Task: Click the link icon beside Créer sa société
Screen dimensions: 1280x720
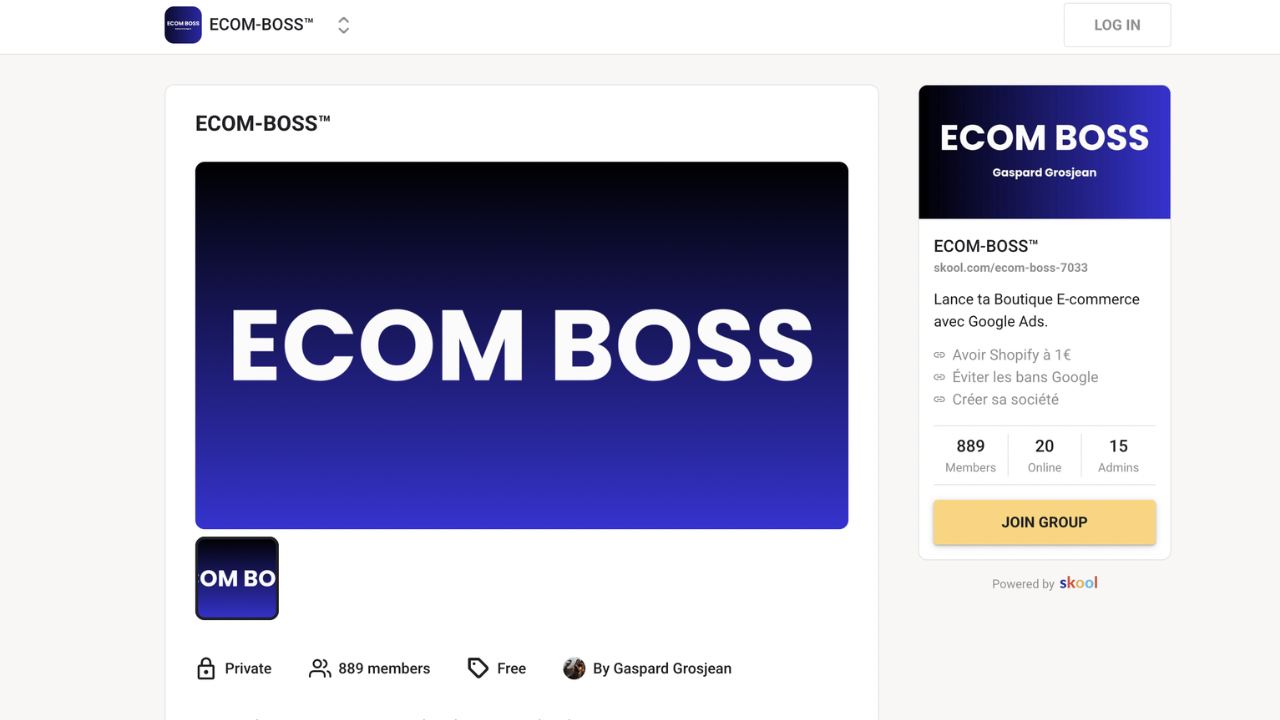Action: pos(939,399)
